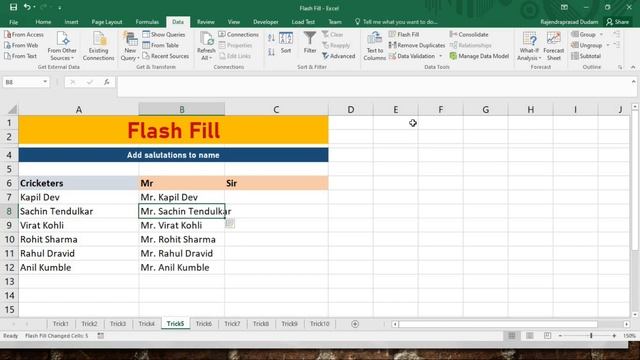The height and width of the screenshot is (360, 640).
Task: Open Text to Columns wizard
Action: point(374,46)
